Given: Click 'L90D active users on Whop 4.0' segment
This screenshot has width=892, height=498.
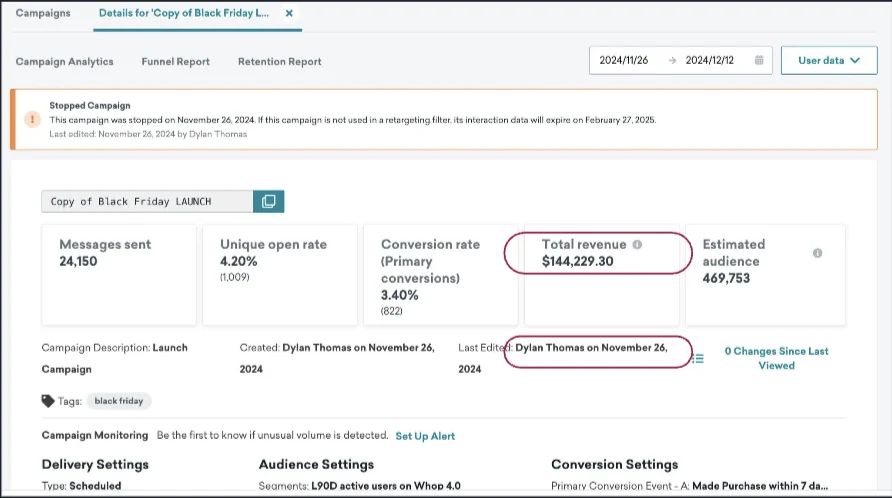Looking at the screenshot, I should 386,485.
